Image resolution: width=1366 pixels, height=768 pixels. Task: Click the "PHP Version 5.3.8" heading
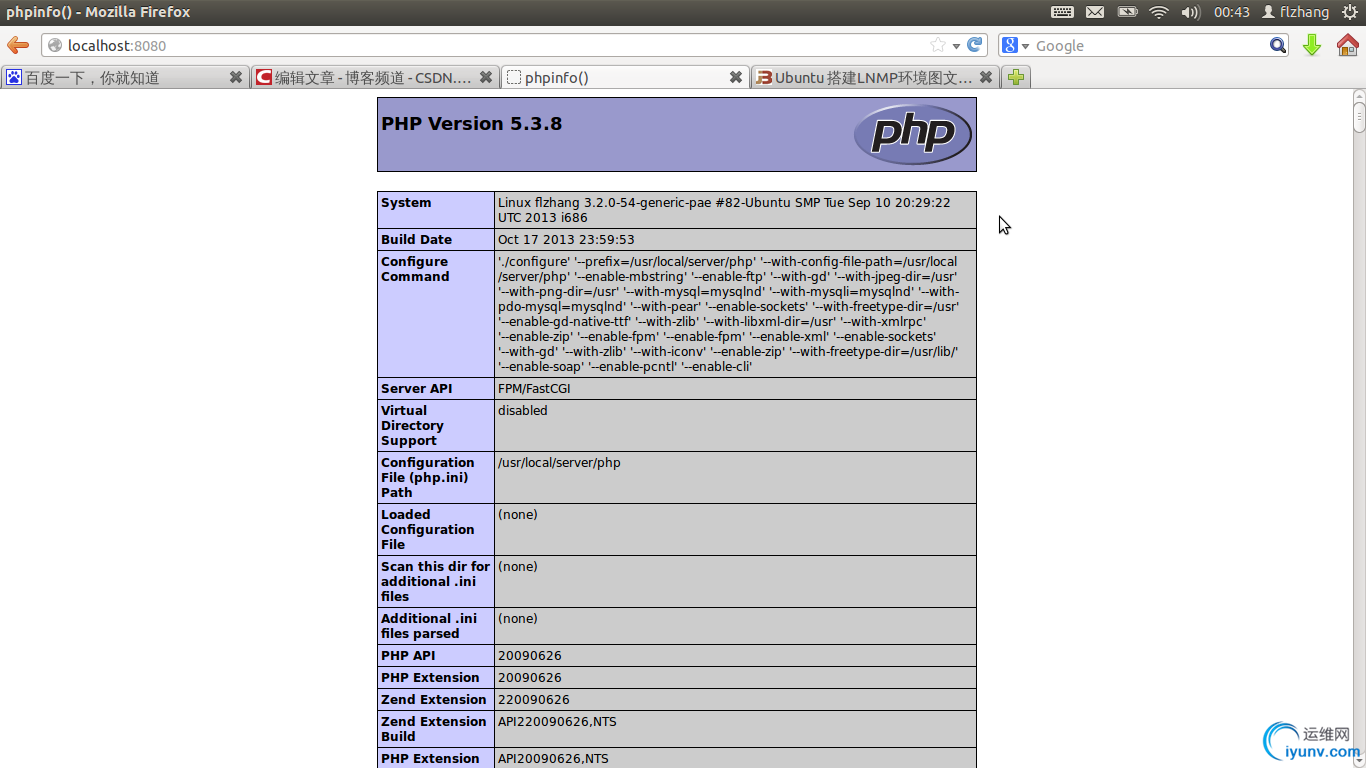(x=471, y=124)
